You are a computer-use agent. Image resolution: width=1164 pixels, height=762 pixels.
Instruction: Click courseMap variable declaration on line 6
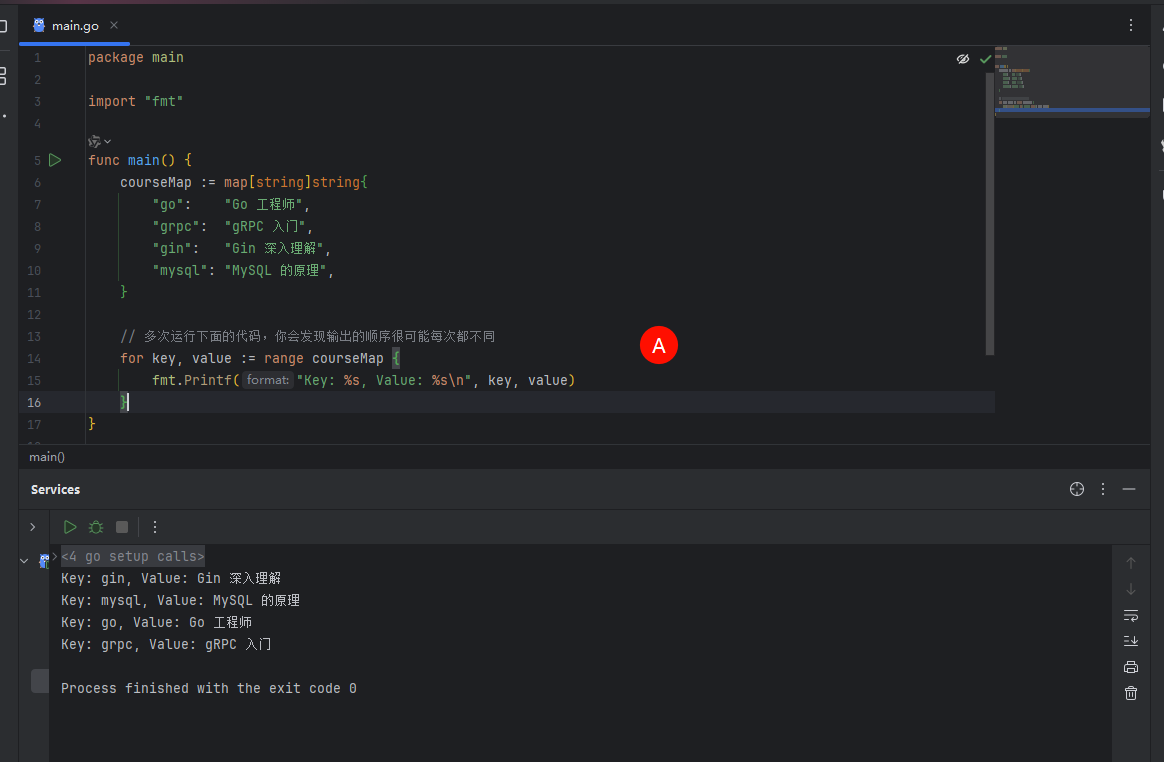pos(156,182)
